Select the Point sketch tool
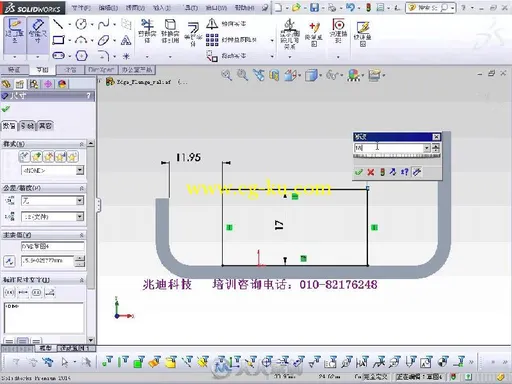 pos(126,56)
